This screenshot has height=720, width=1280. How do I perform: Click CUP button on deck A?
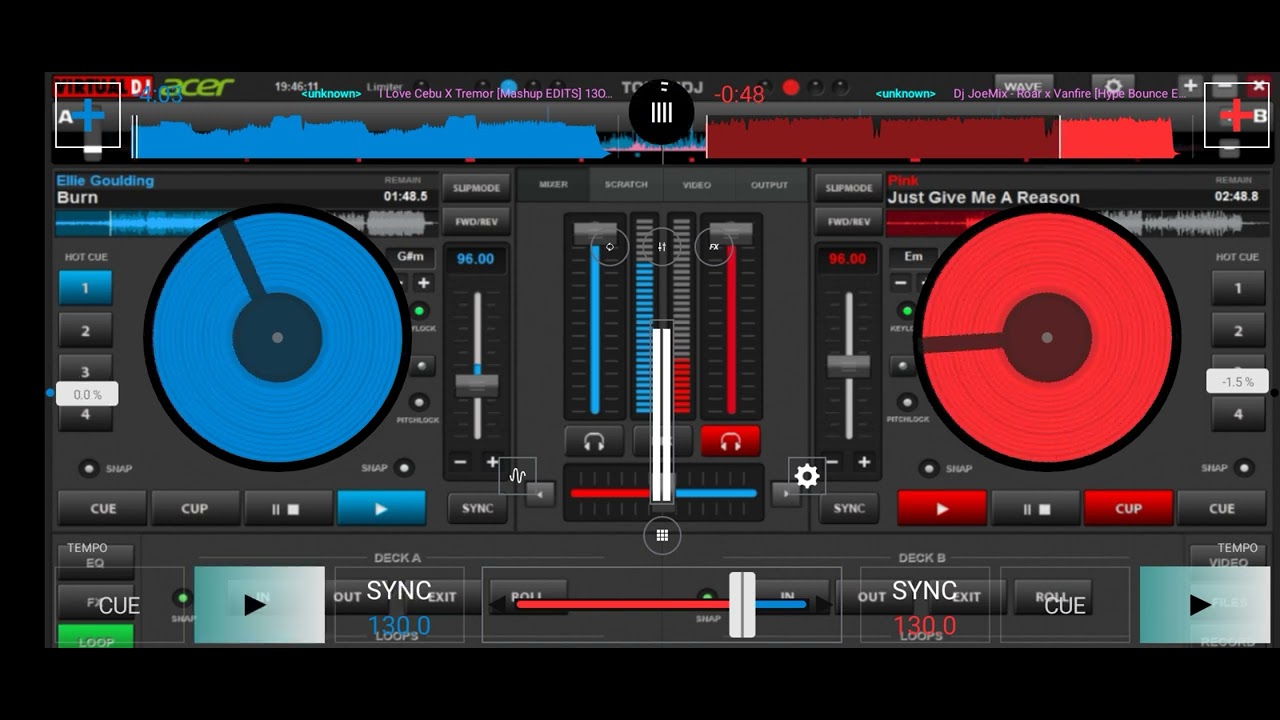(x=195, y=508)
